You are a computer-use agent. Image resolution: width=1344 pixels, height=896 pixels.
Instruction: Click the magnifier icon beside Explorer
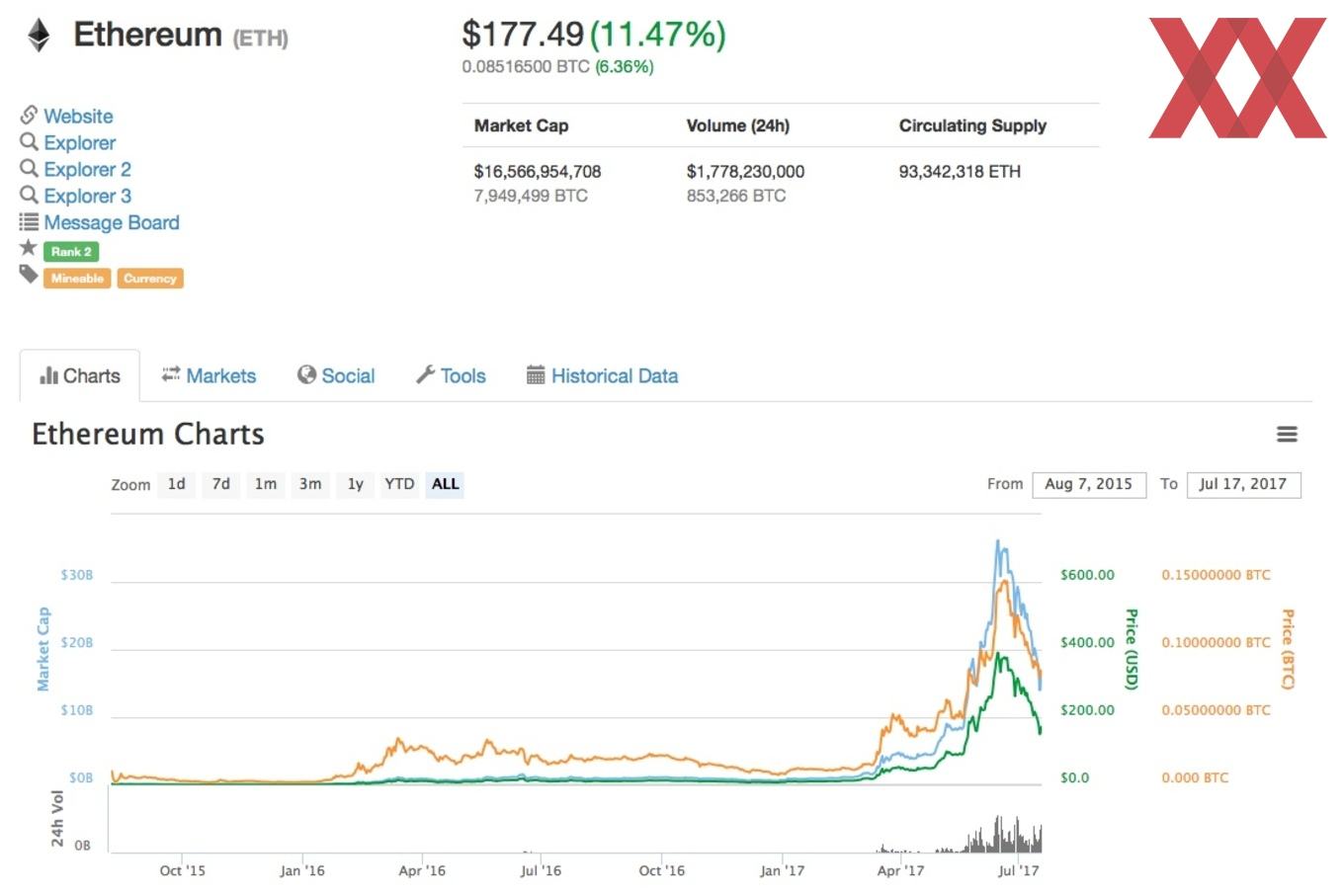click(x=29, y=142)
